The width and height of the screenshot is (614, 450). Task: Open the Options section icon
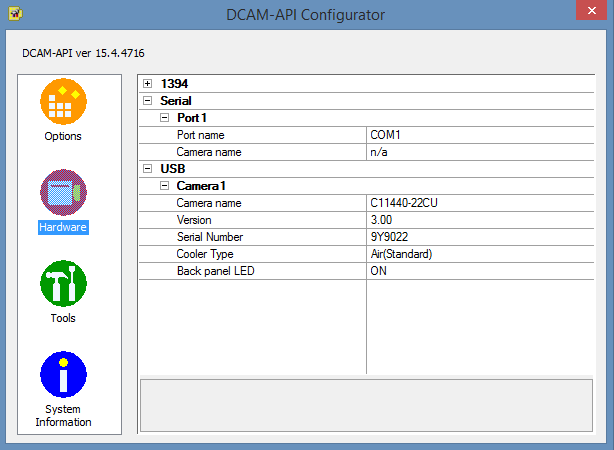click(63, 102)
